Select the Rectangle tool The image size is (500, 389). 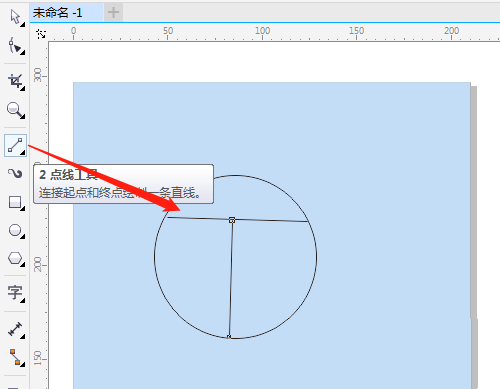(15, 202)
